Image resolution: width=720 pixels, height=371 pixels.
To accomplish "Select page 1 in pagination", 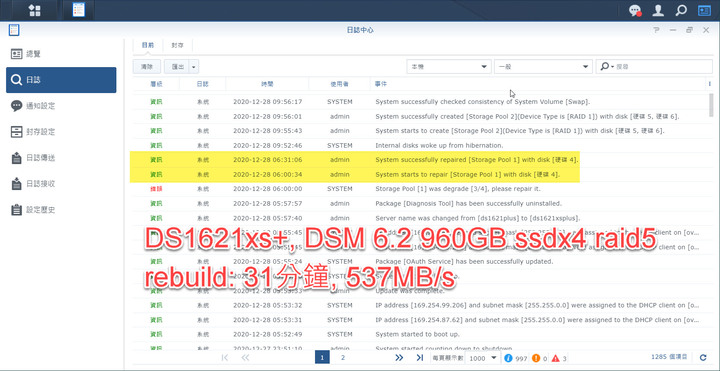I will point(322,358).
